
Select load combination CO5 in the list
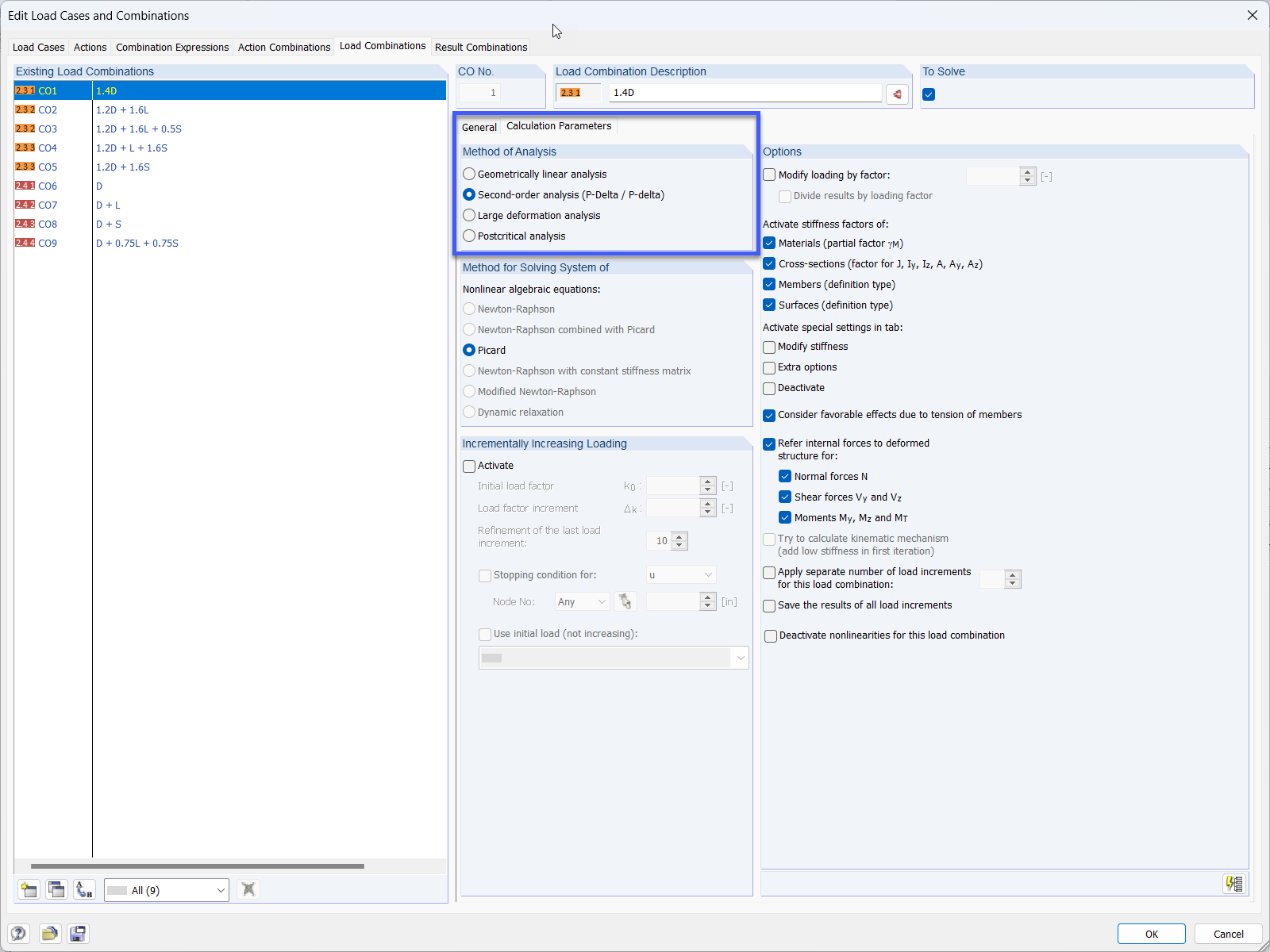point(123,167)
